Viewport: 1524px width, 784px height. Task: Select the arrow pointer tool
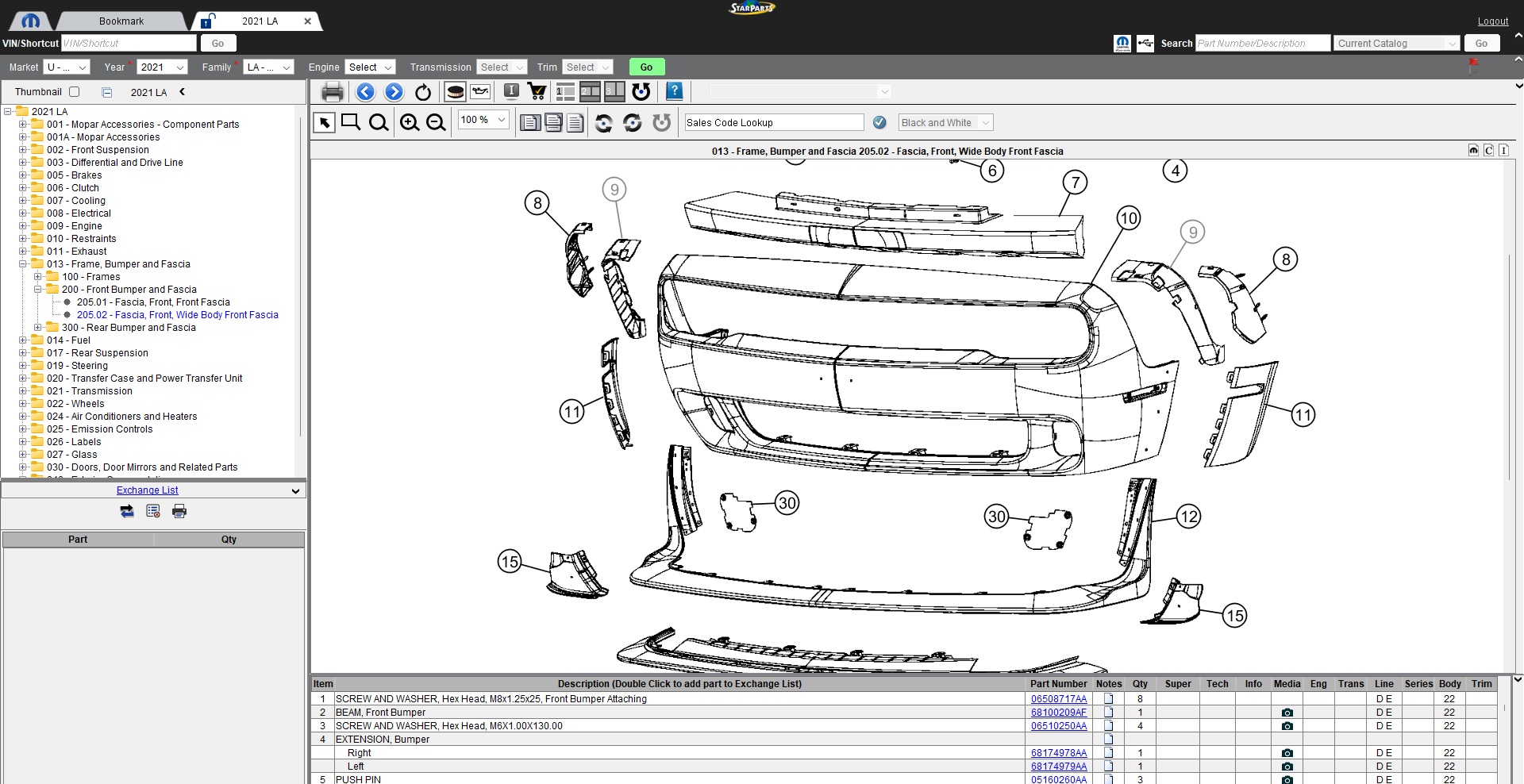[324, 122]
